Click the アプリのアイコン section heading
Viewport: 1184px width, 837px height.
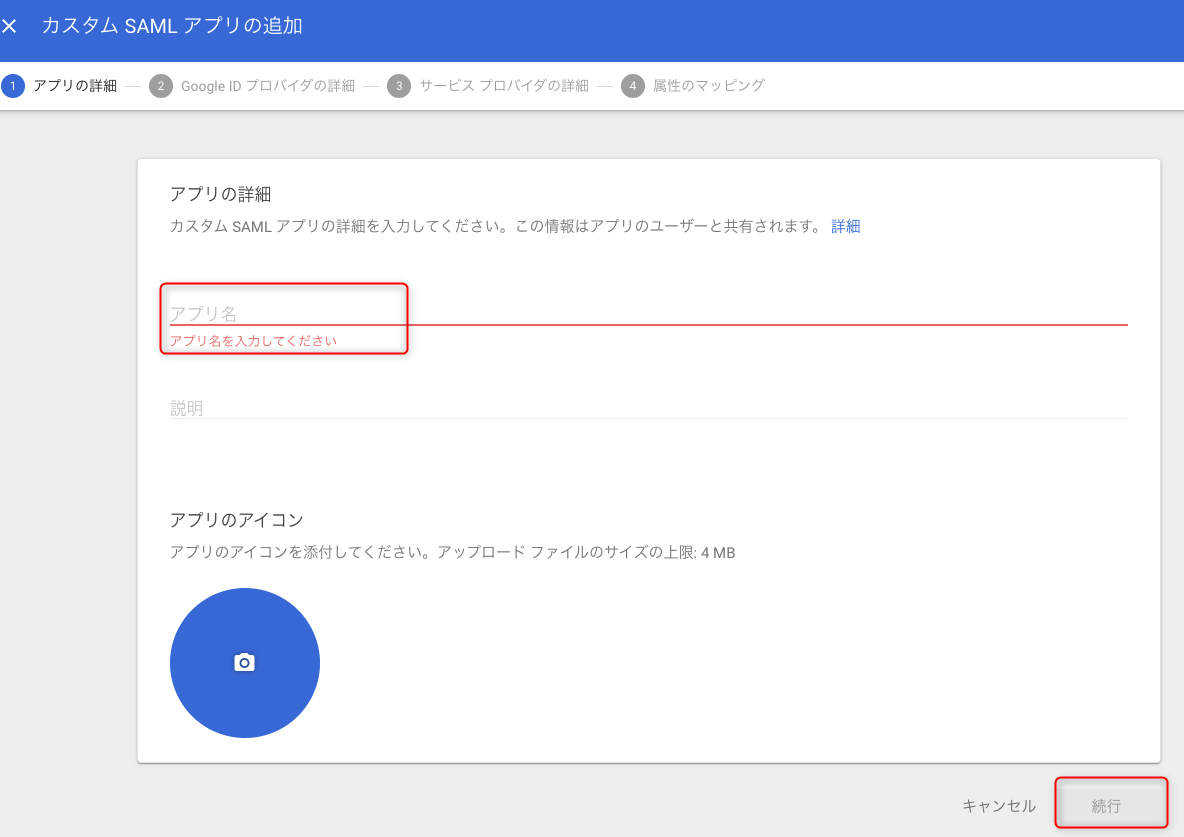(x=237, y=520)
